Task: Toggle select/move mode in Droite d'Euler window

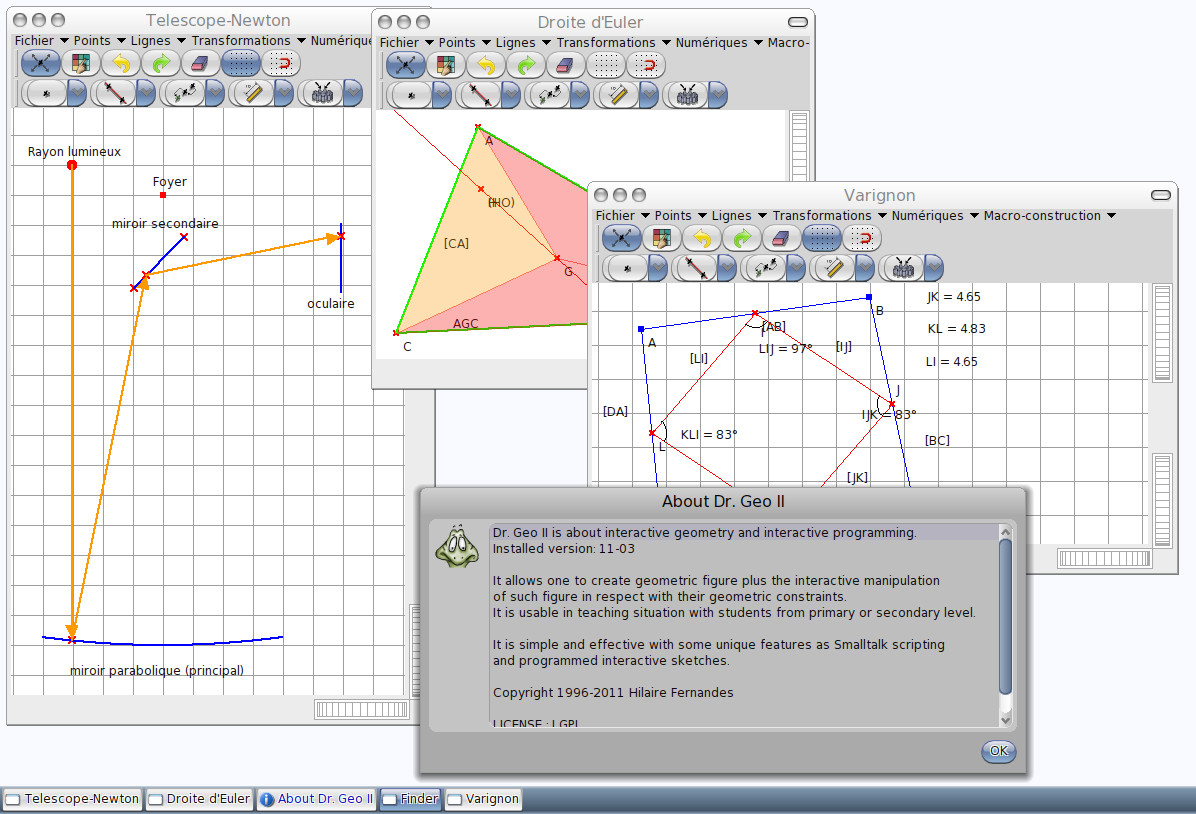Action: click(x=405, y=66)
